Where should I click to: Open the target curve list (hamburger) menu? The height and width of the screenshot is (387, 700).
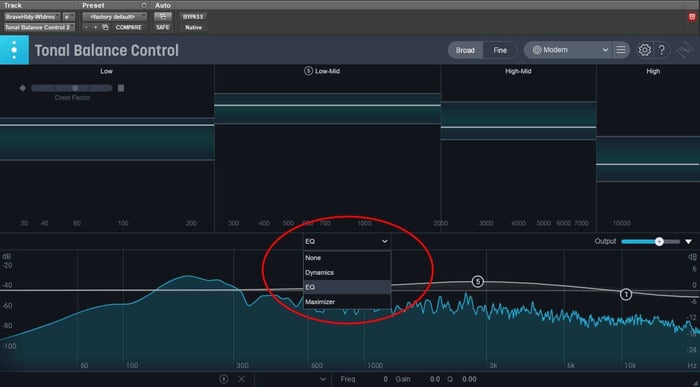621,50
